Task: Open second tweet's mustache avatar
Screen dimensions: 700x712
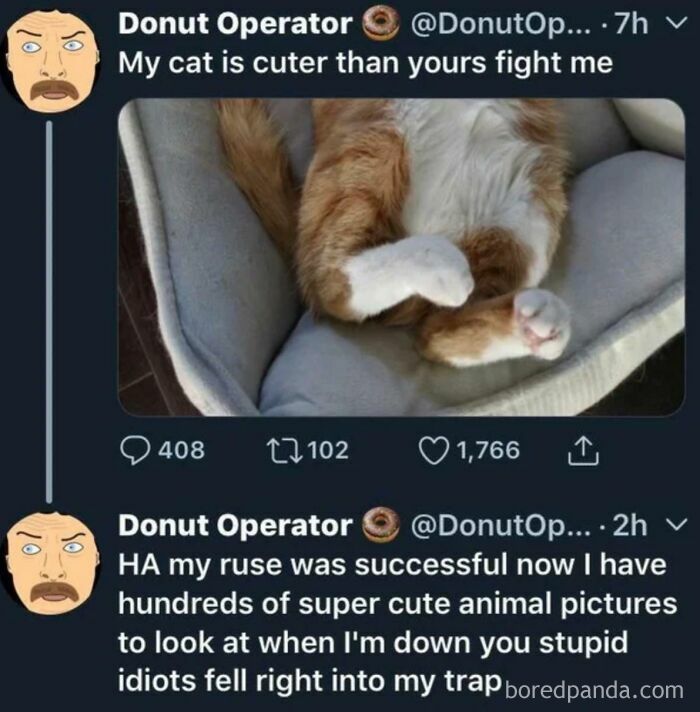Action: point(50,562)
